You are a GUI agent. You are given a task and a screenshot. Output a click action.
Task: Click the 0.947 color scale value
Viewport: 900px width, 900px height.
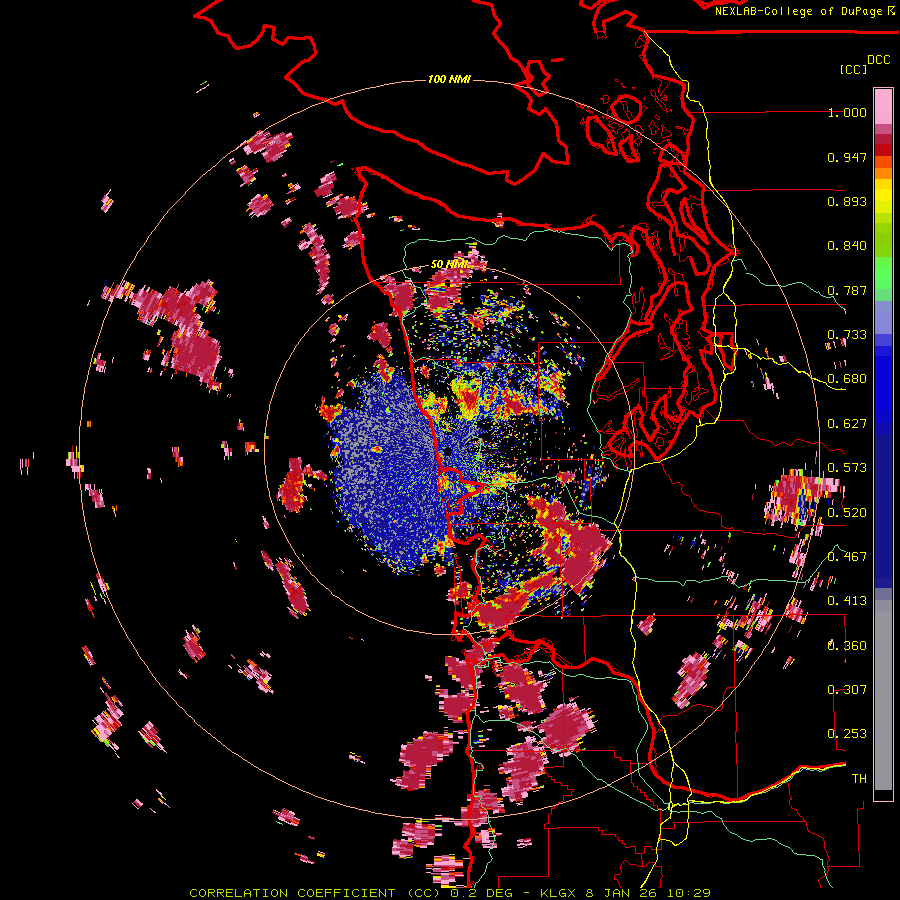tap(847, 157)
